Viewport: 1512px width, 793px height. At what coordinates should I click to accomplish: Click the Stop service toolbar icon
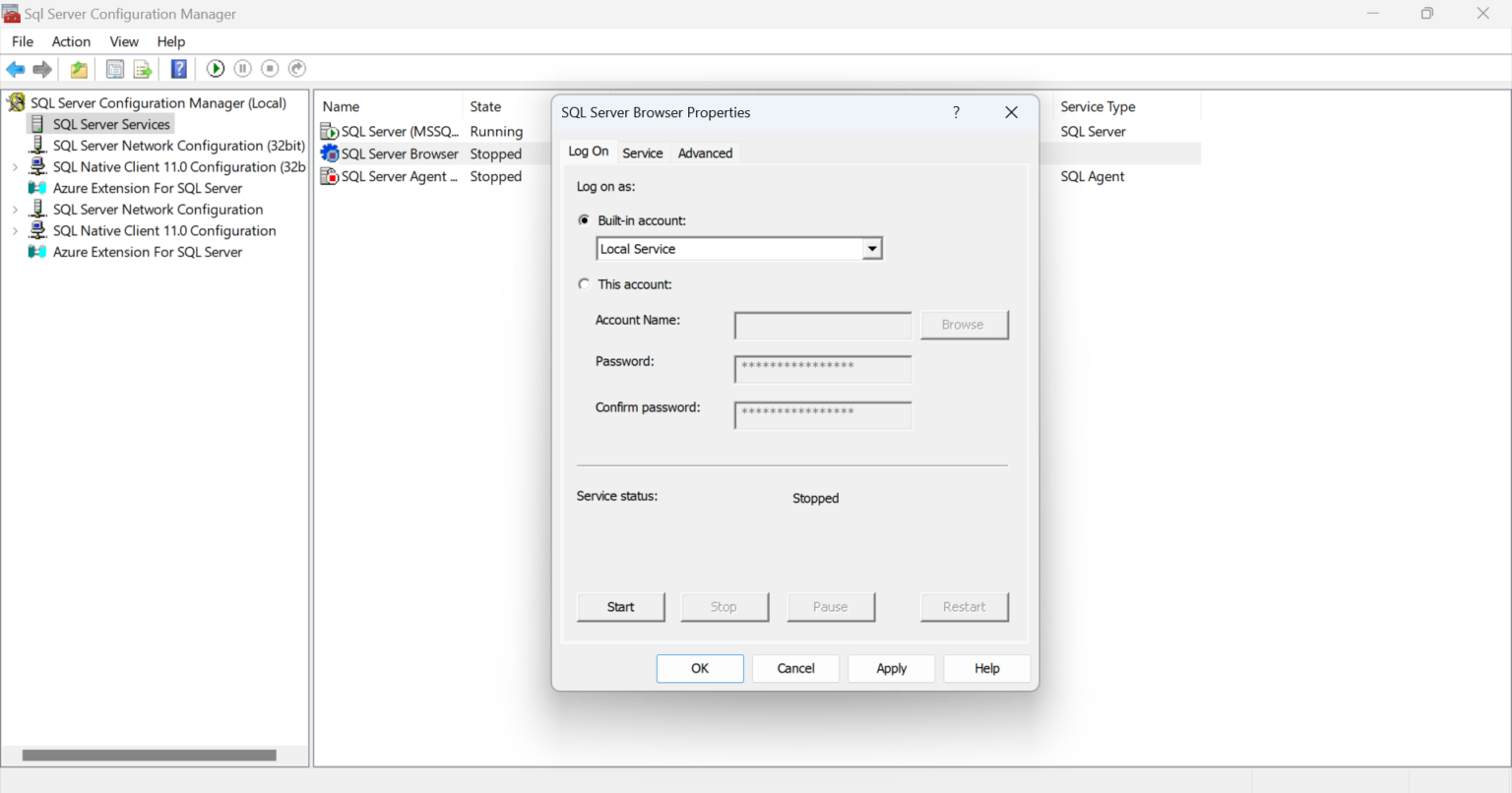point(269,68)
